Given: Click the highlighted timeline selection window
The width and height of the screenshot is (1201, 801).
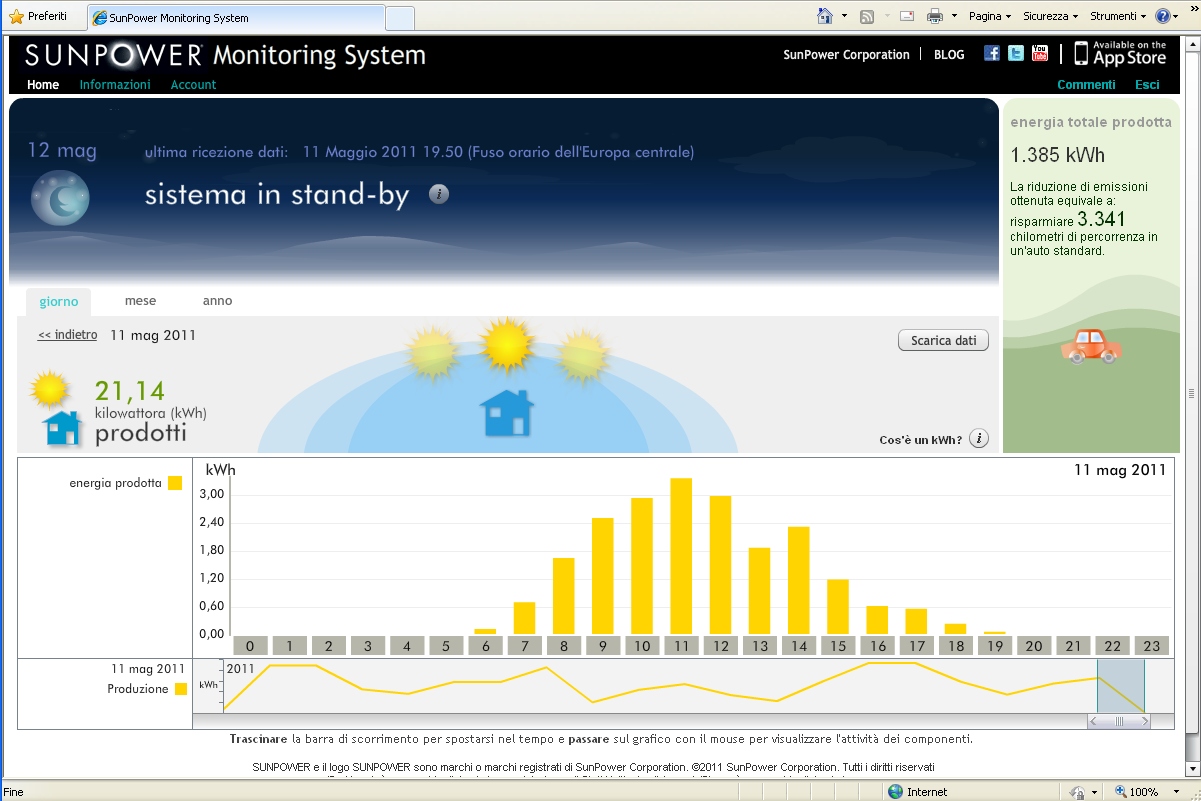Looking at the screenshot, I should pyautogui.click(x=1121, y=684).
